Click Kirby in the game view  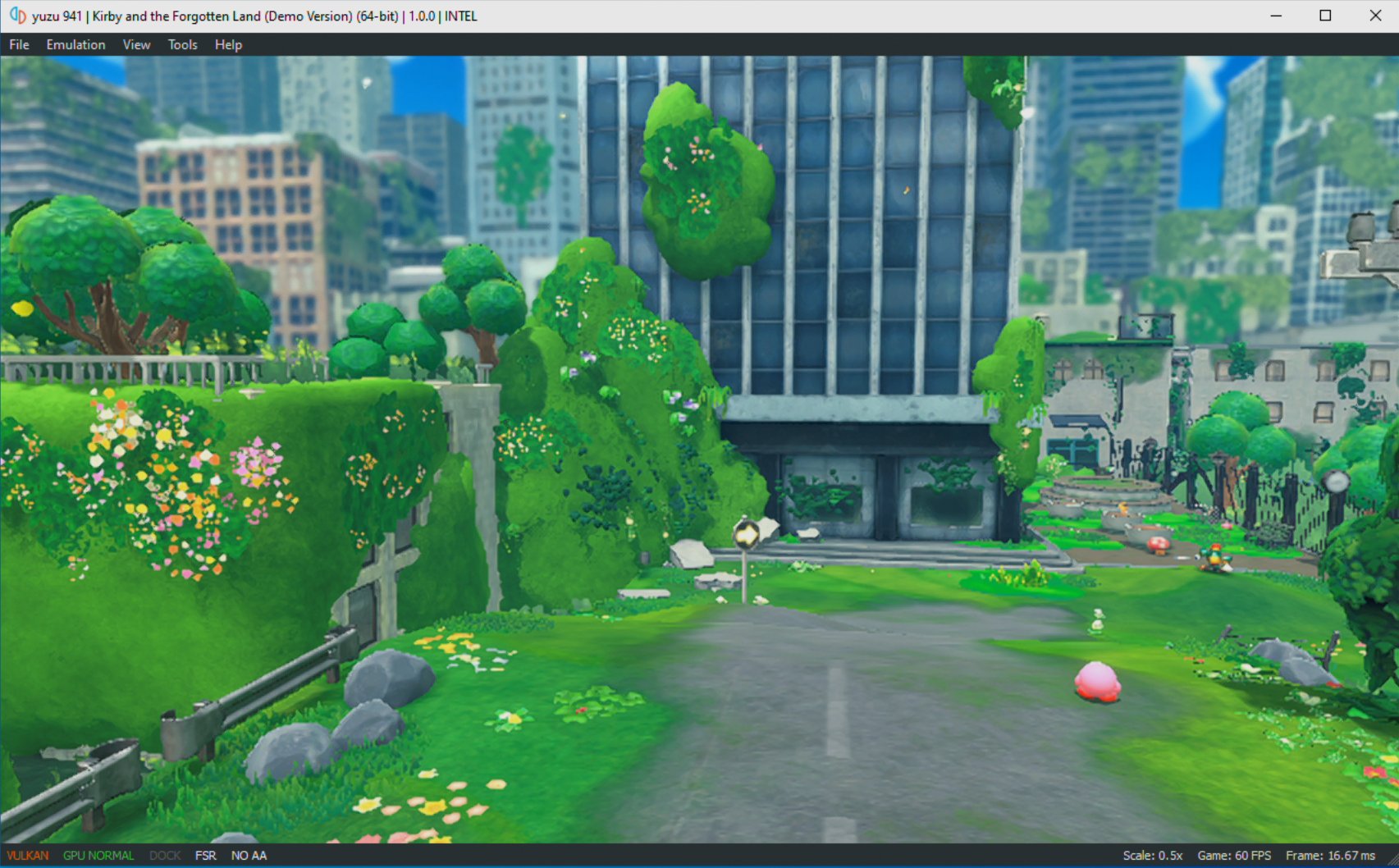(1097, 682)
